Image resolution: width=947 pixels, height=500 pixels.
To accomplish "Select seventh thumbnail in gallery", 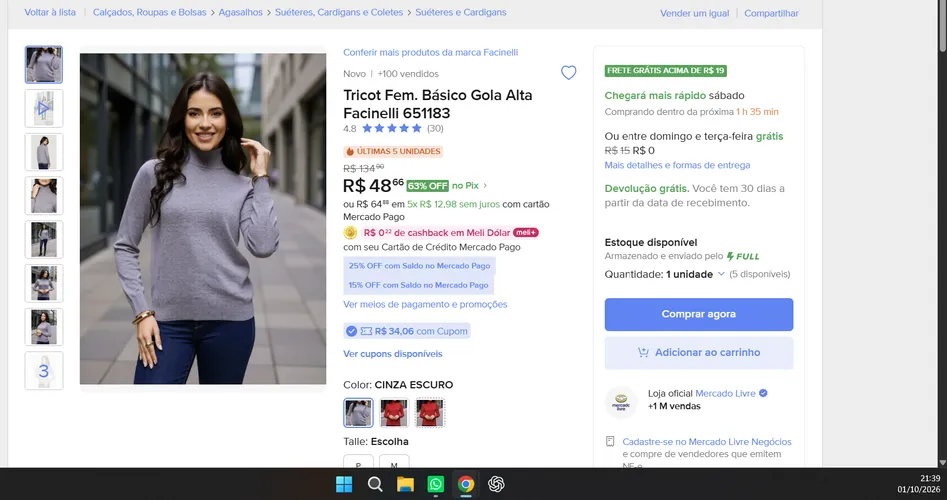I will tap(43, 327).
